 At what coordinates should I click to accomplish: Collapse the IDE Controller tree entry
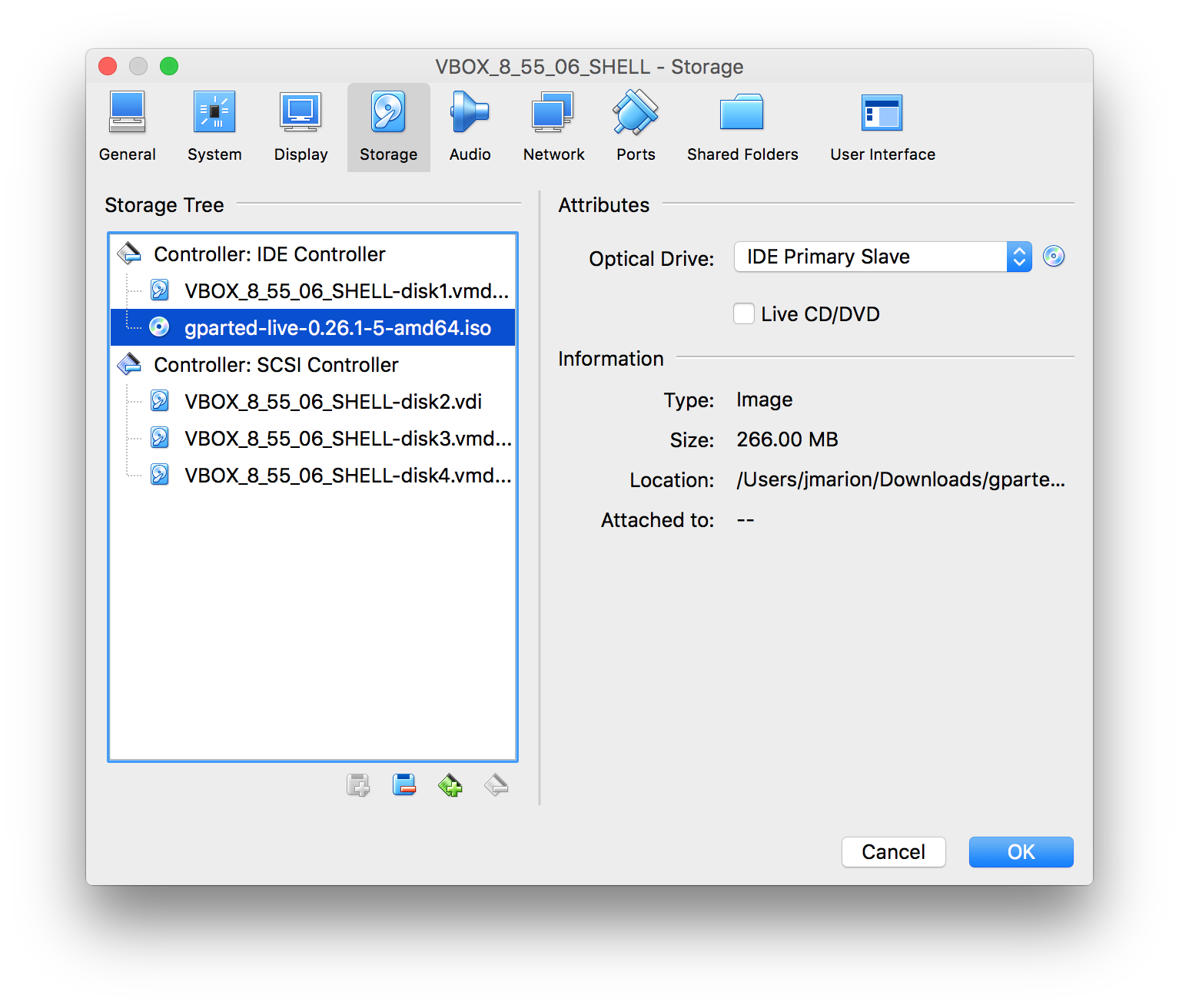(129, 254)
